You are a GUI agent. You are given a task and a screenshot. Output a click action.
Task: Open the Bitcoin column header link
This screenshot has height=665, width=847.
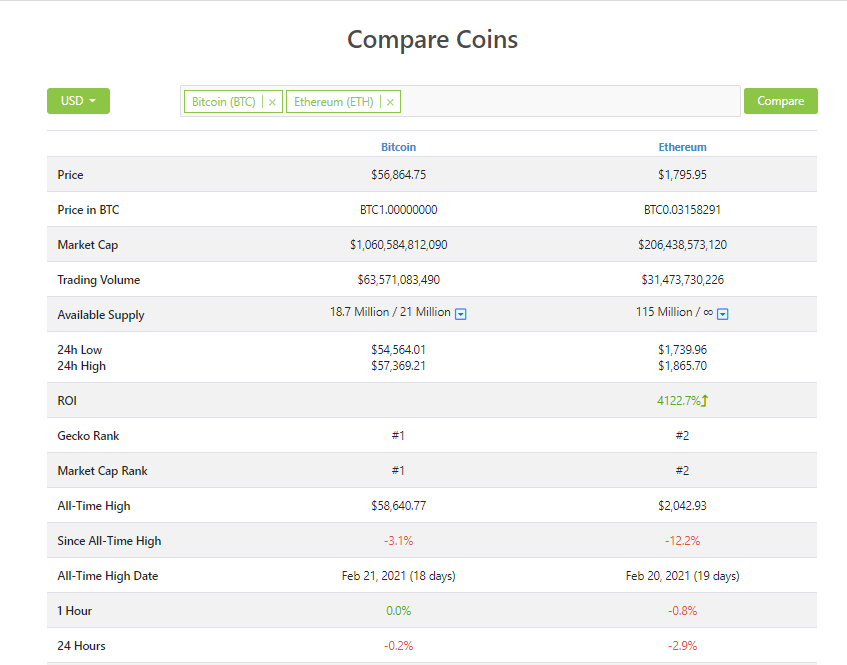(399, 147)
